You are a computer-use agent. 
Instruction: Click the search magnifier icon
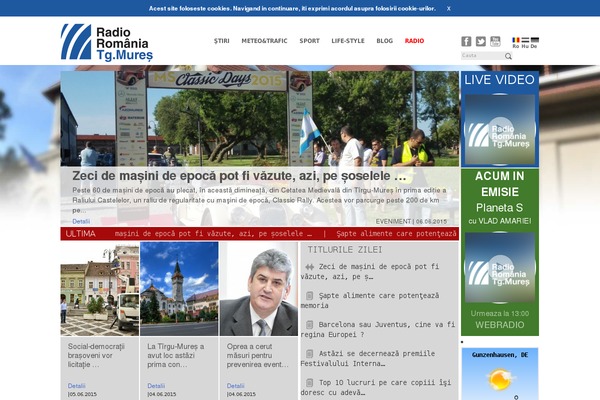coord(508,56)
